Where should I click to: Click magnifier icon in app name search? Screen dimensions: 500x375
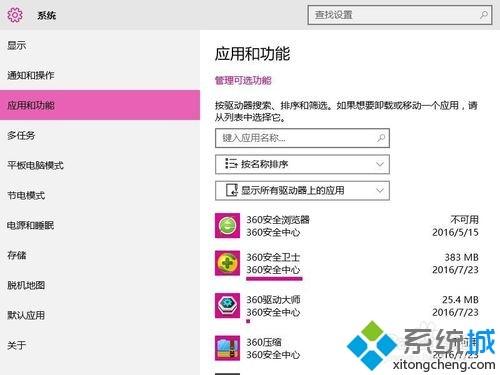pyautogui.click(x=381, y=138)
